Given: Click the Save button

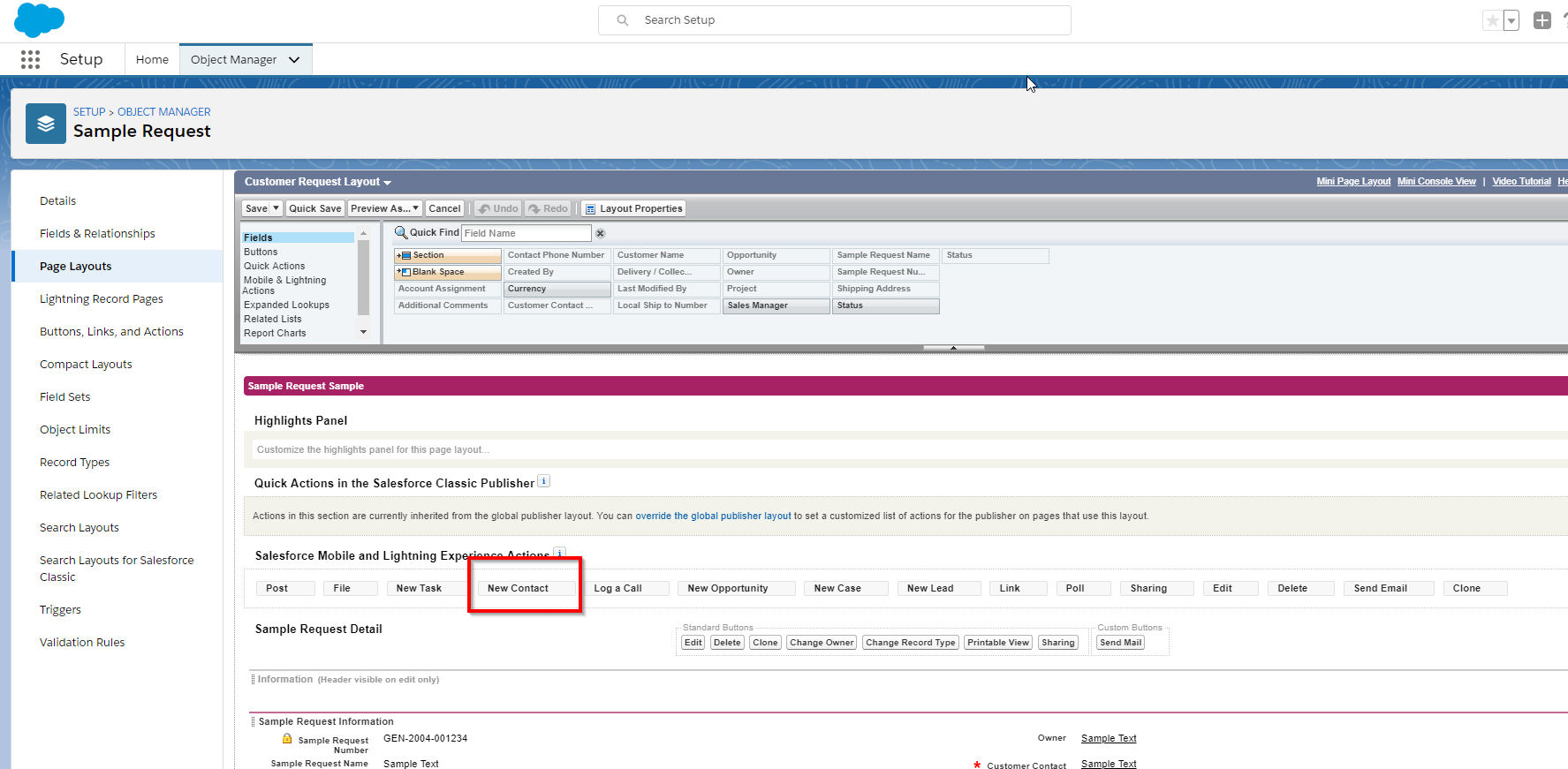Looking at the screenshot, I should click(x=256, y=208).
